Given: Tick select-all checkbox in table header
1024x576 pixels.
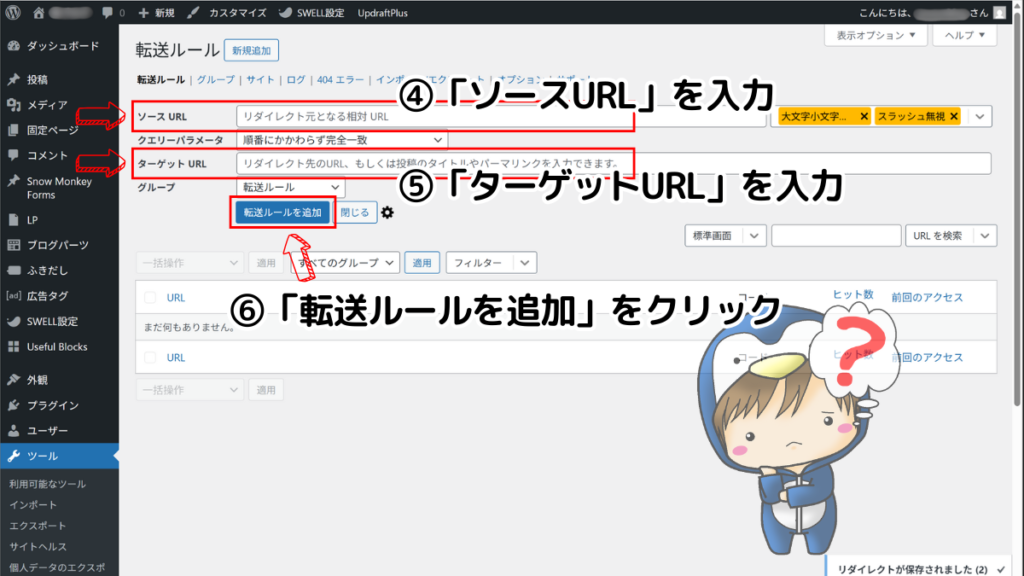Looking at the screenshot, I should 150,297.
